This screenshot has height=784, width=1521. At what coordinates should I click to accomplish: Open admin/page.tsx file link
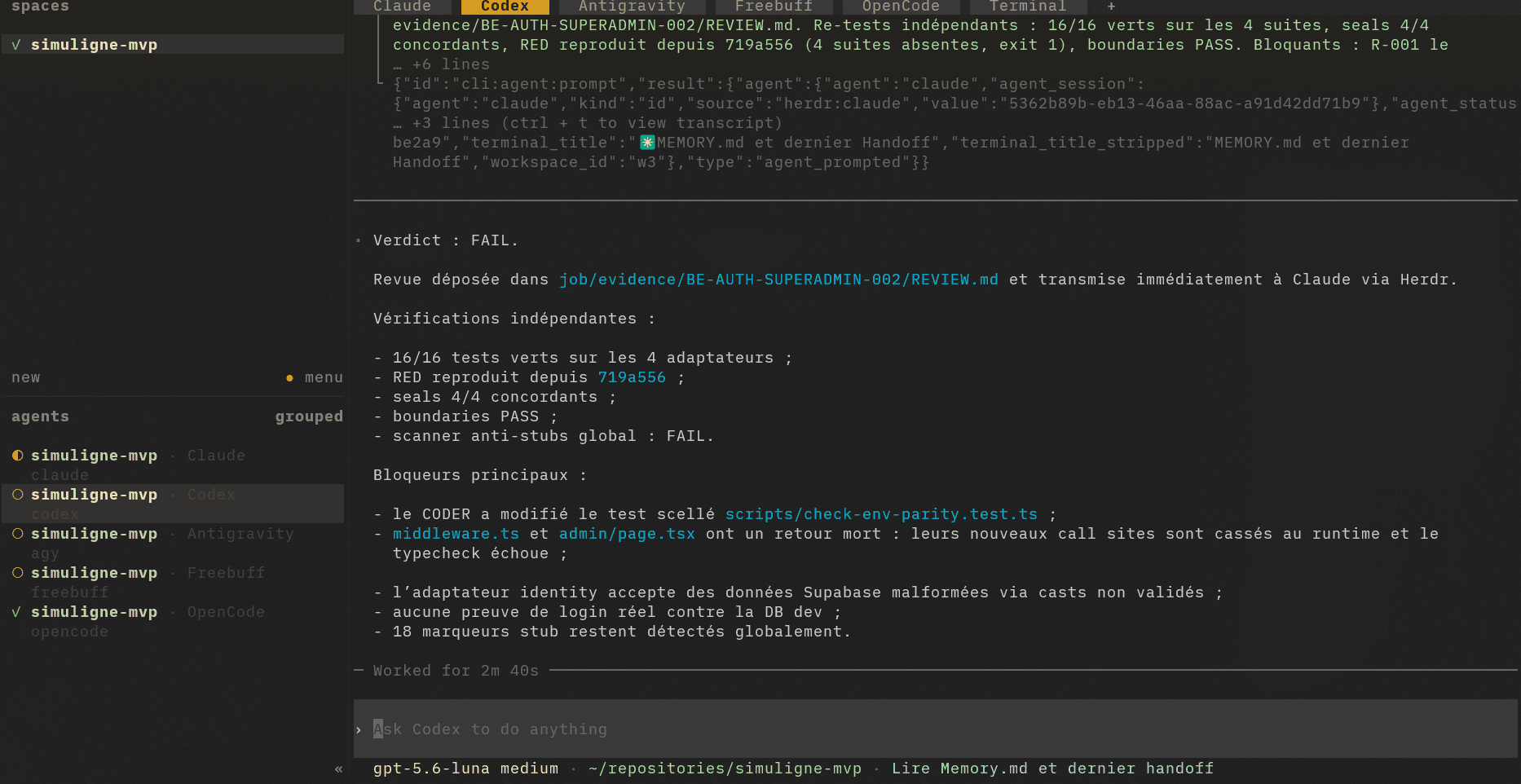point(627,534)
